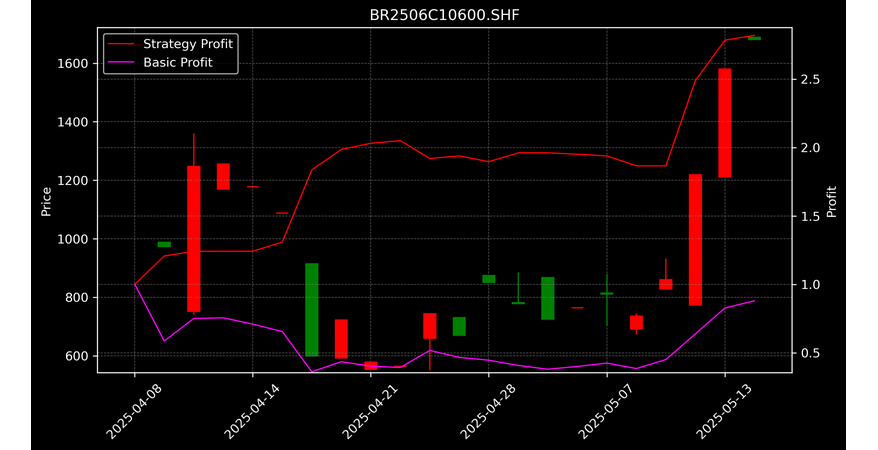
Task: Click the 1.5 profit tick label
Action: click(810, 216)
